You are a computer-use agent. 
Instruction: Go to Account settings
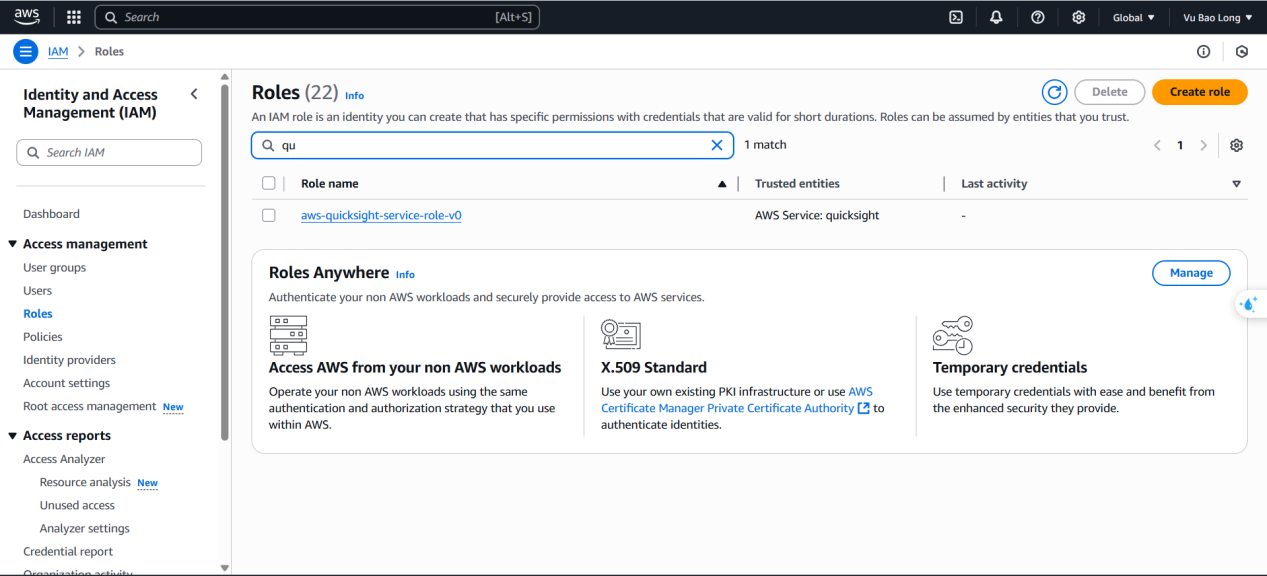(67, 383)
